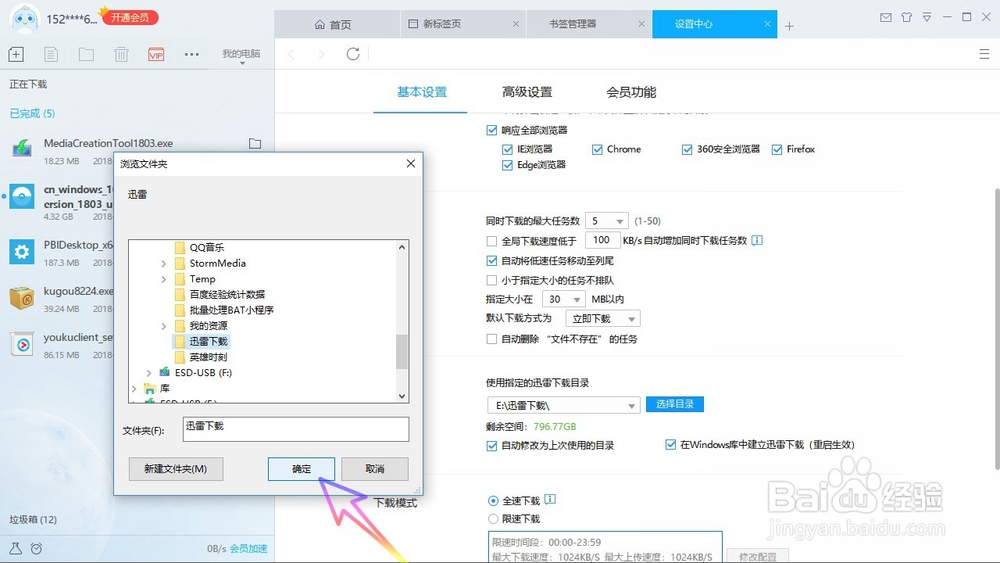Select the 限速下载 radio button
This screenshot has width=1000, height=563.
pos(493,518)
